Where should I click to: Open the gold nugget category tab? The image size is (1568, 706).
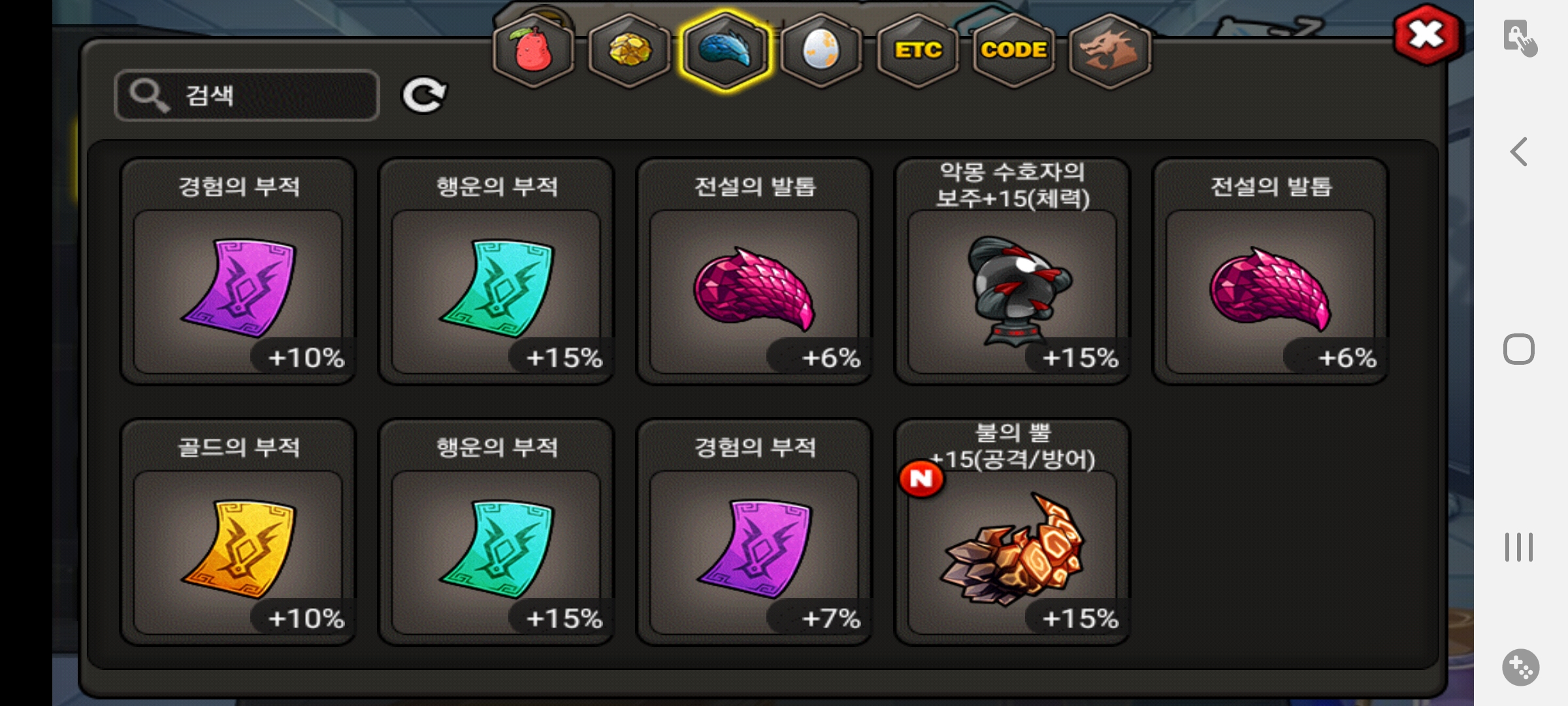tap(629, 50)
